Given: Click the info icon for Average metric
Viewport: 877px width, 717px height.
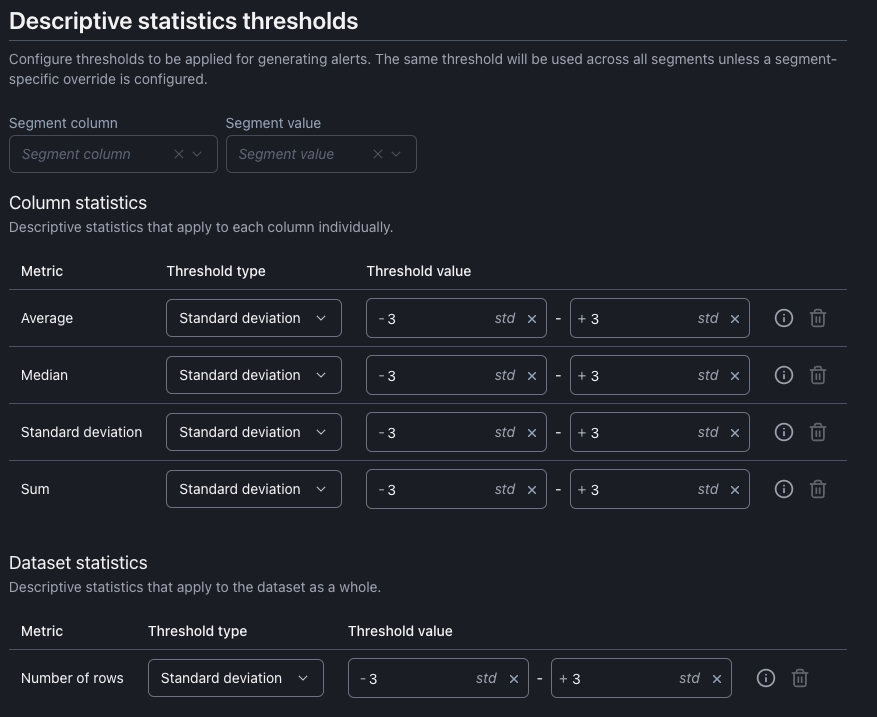Looking at the screenshot, I should click(x=784, y=318).
